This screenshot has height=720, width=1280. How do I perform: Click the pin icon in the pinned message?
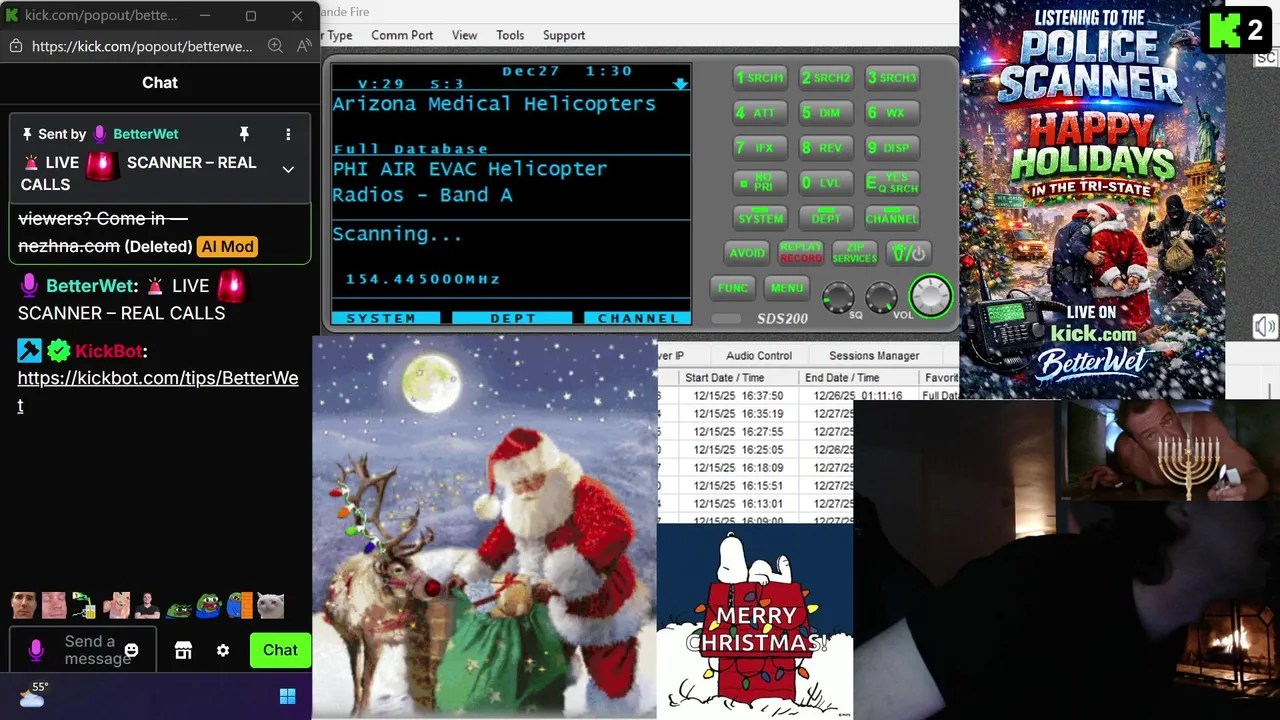[x=243, y=134]
